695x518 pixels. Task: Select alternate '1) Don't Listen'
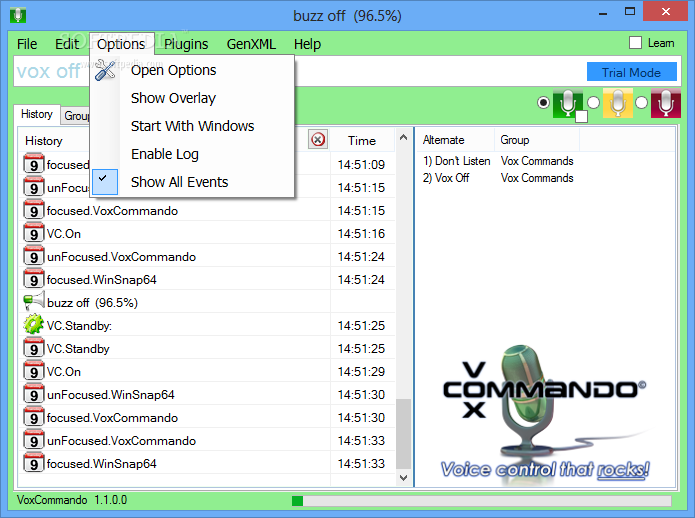click(457, 161)
